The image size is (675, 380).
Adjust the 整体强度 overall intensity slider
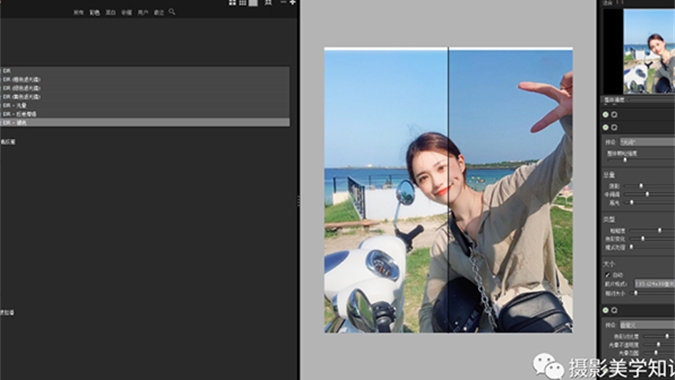coord(651,100)
